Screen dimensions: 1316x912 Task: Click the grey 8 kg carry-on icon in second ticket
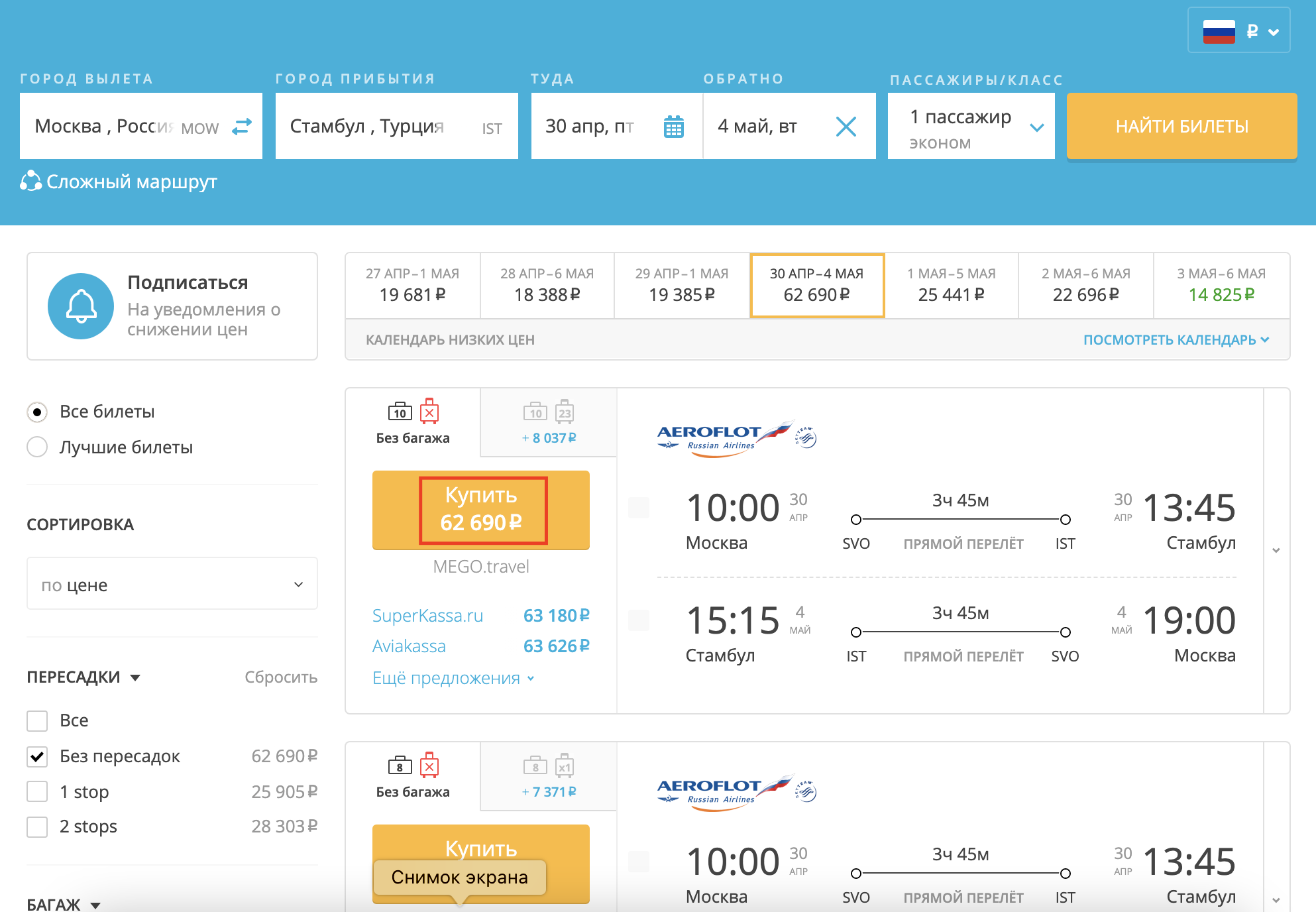pos(535,766)
